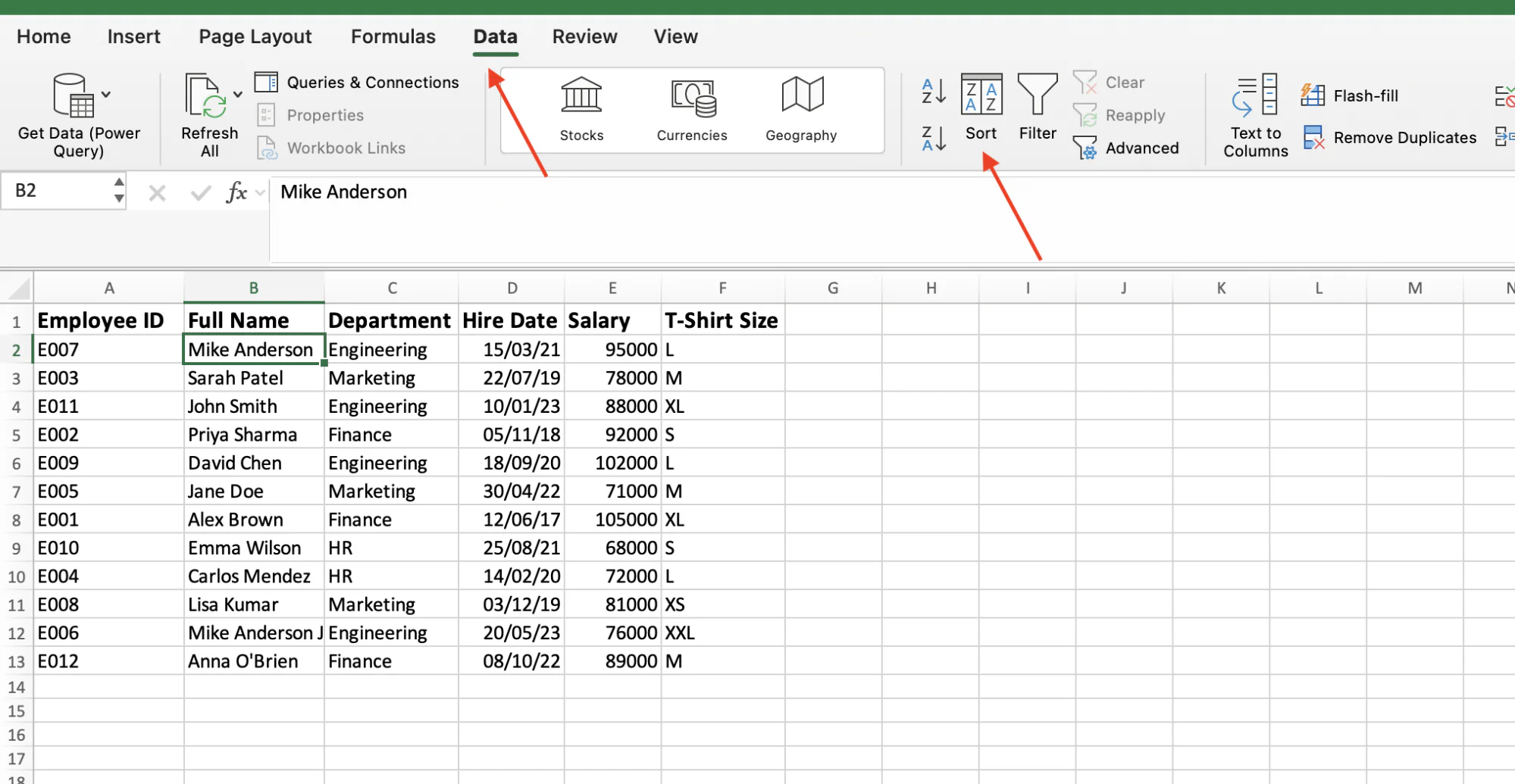1515x784 pixels.
Task: Click the T-Shirt Size header cell
Action: [x=723, y=320]
